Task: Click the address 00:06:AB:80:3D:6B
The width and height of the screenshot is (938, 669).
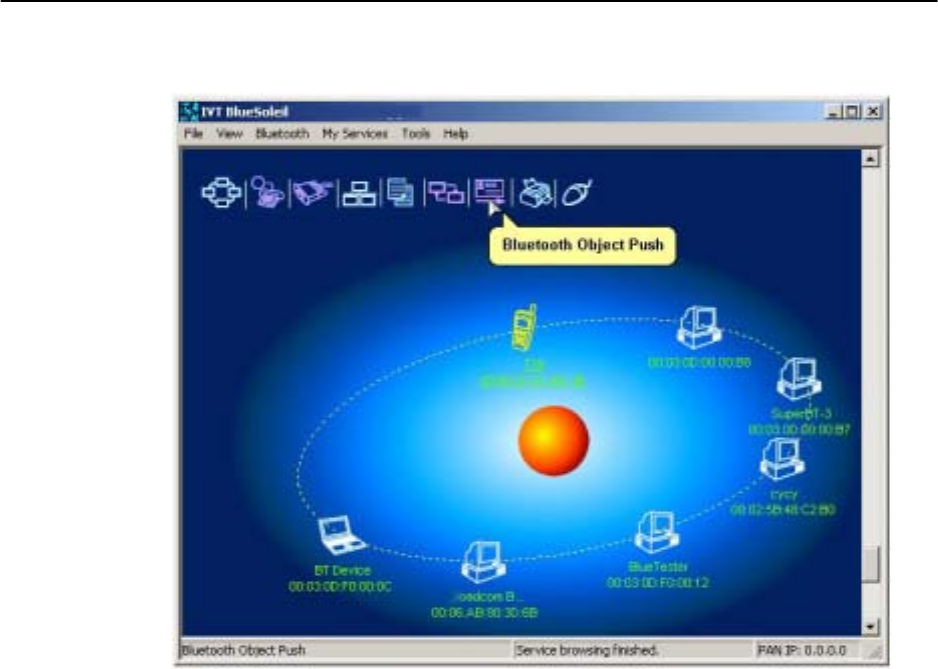Action: 484,613
